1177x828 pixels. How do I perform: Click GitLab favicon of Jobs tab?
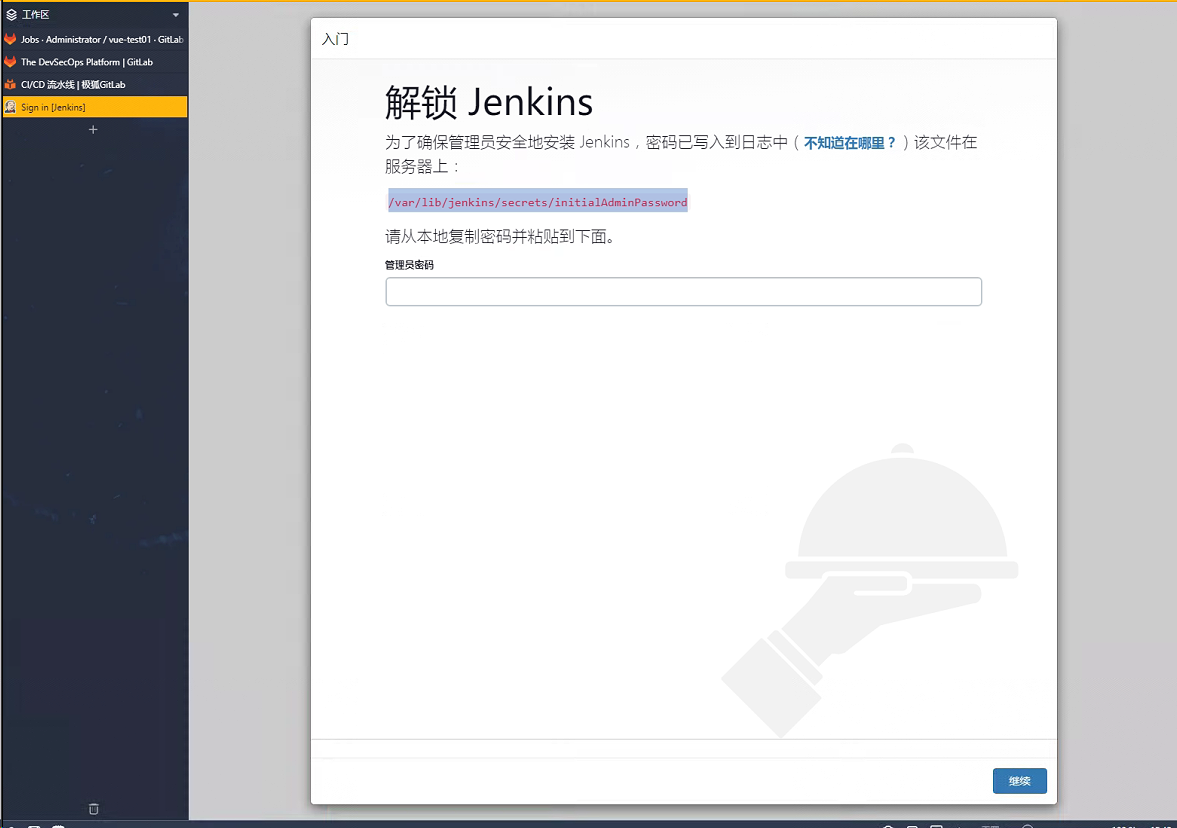point(11,39)
